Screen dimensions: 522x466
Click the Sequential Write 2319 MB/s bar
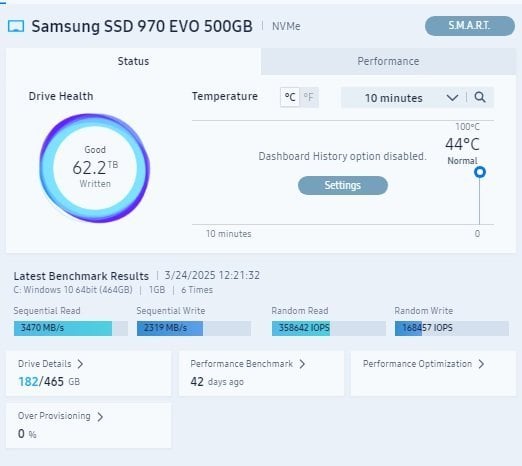(194, 328)
